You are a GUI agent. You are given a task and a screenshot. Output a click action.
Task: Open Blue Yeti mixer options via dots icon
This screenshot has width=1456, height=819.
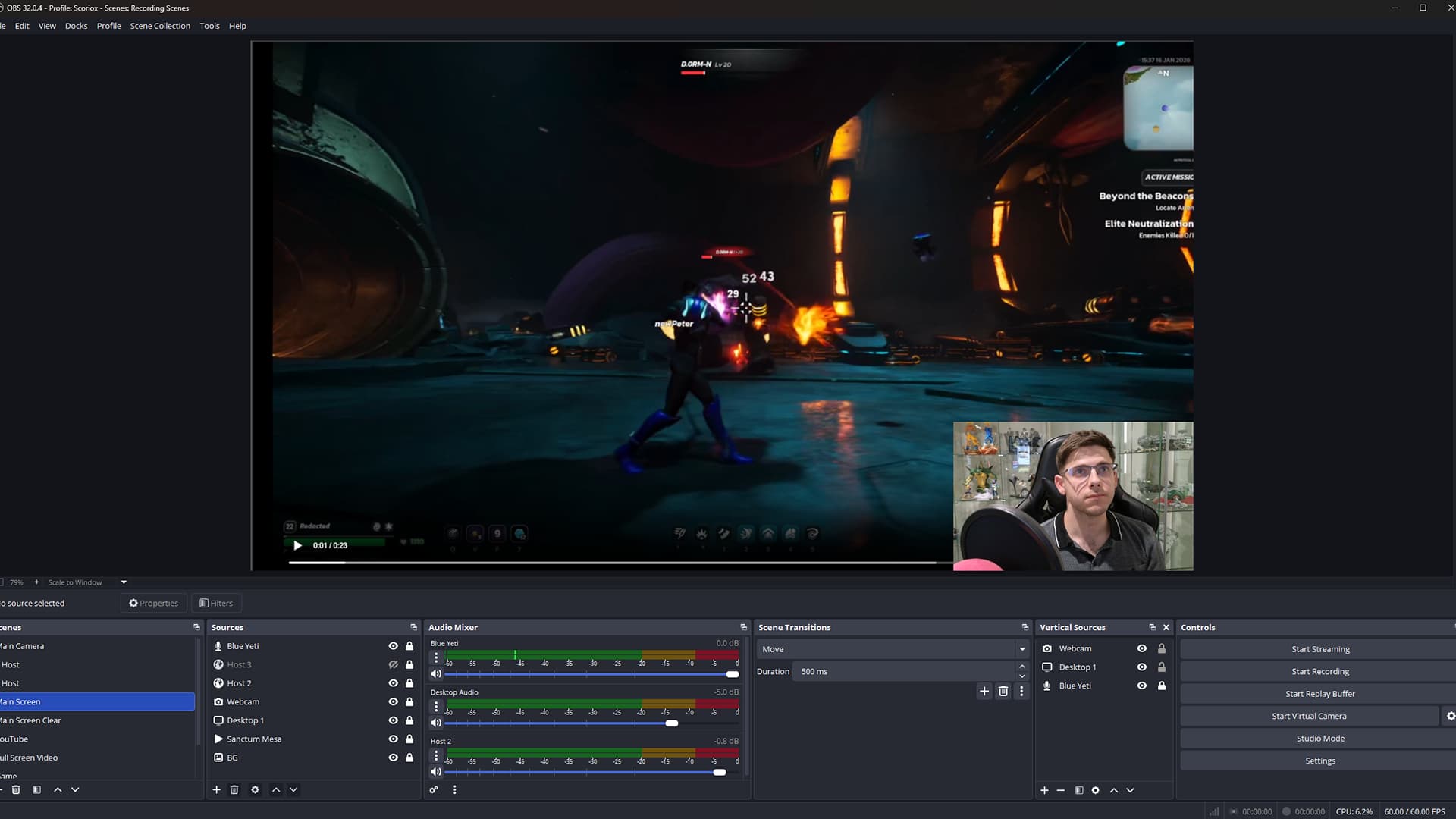436,657
